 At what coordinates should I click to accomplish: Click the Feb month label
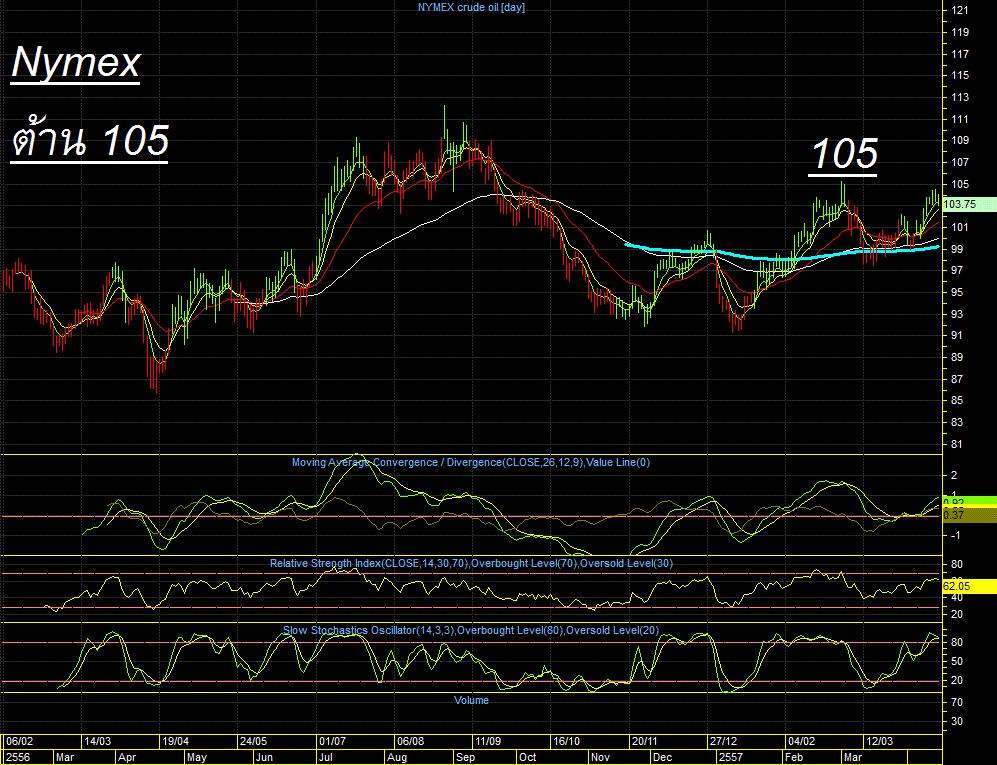click(x=794, y=757)
